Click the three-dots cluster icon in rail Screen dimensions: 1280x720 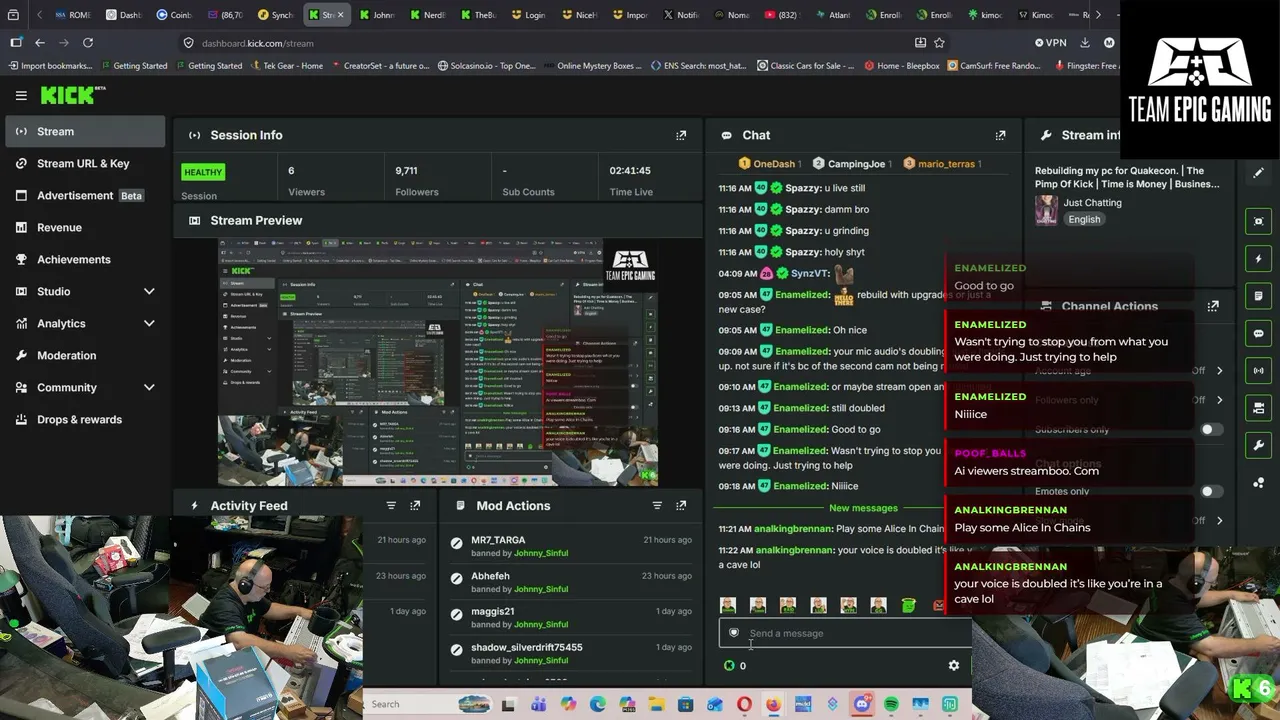tap(1258, 482)
